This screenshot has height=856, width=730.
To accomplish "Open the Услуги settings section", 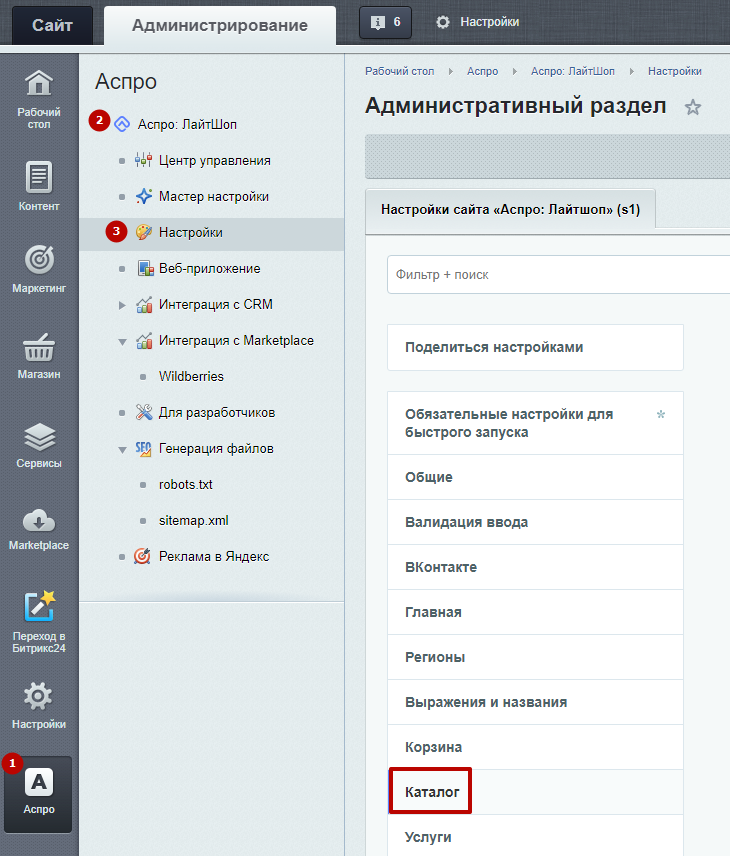I will [x=535, y=836].
